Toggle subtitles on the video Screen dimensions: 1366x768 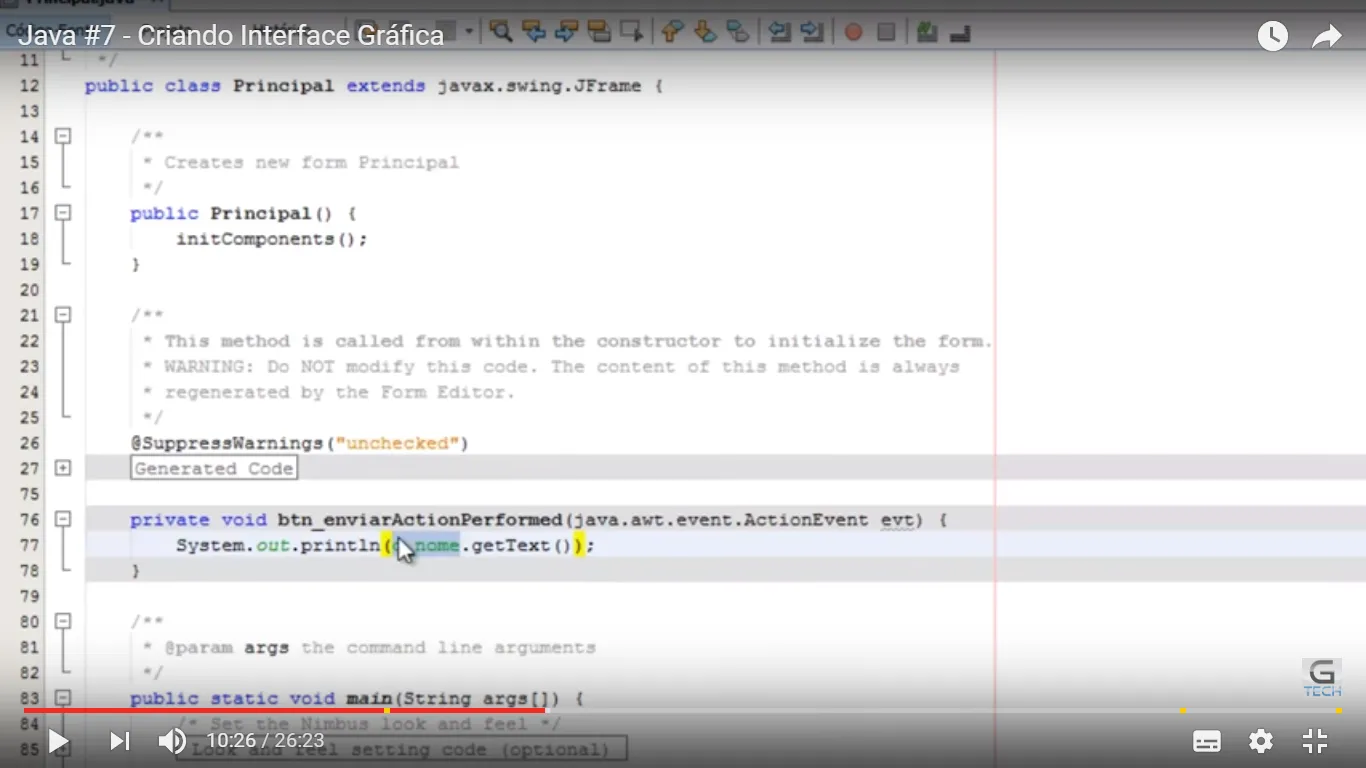(x=1207, y=741)
